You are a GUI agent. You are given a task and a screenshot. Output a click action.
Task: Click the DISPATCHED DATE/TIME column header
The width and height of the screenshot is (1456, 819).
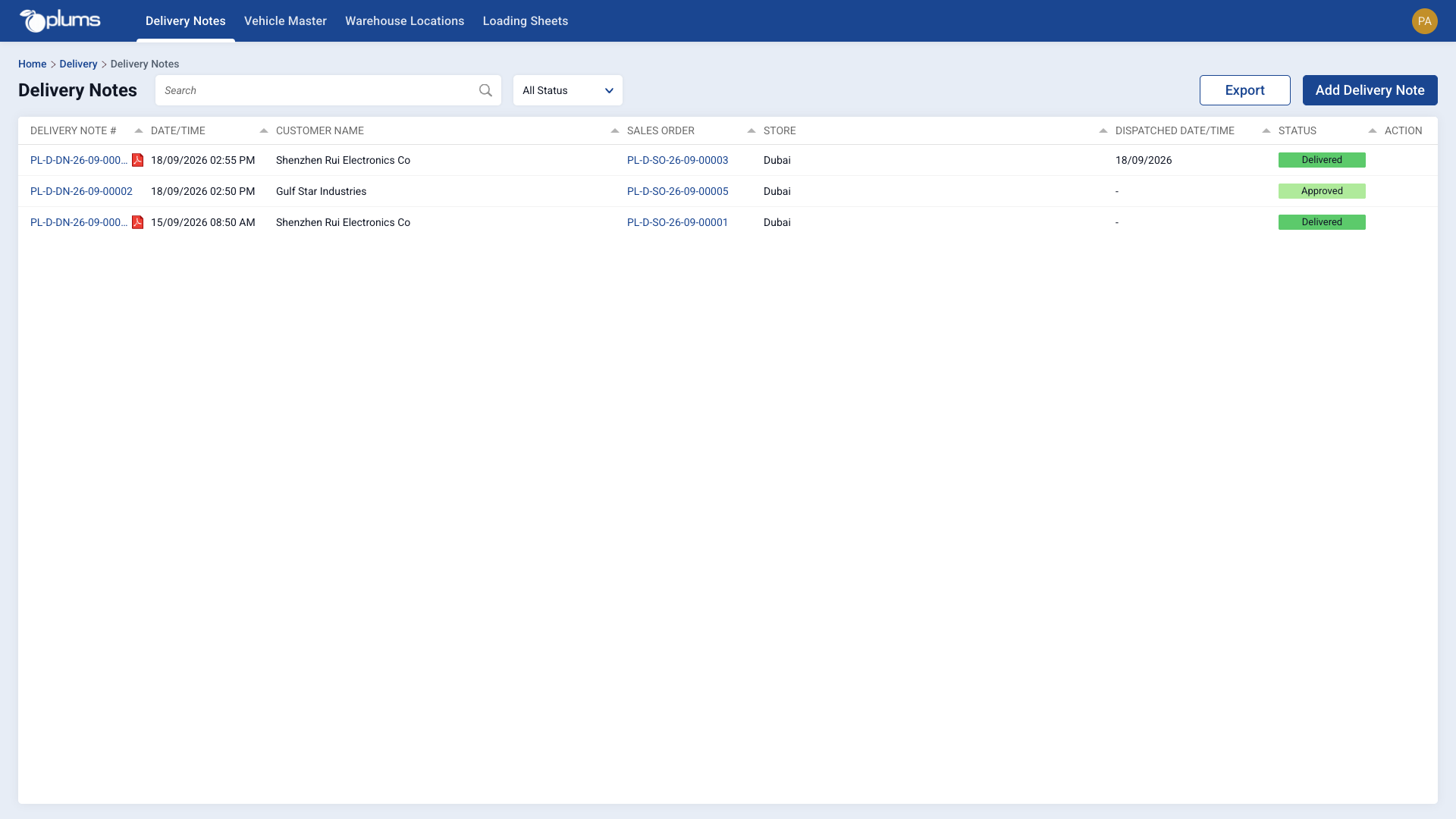click(1175, 130)
